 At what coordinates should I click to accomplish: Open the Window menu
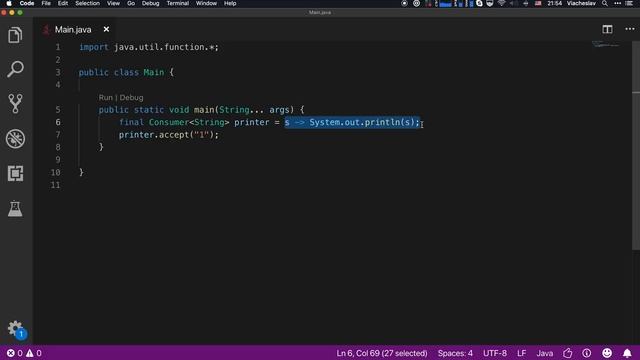click(x=206, y=3)
